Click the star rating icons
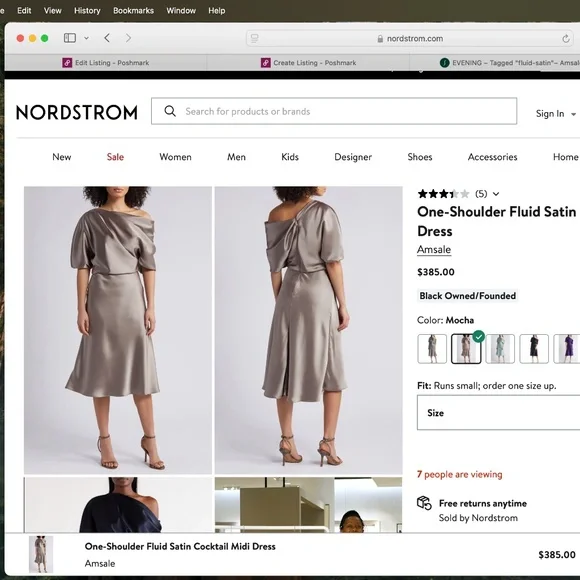This screenshot has height=580, width=580. (444, 194)
